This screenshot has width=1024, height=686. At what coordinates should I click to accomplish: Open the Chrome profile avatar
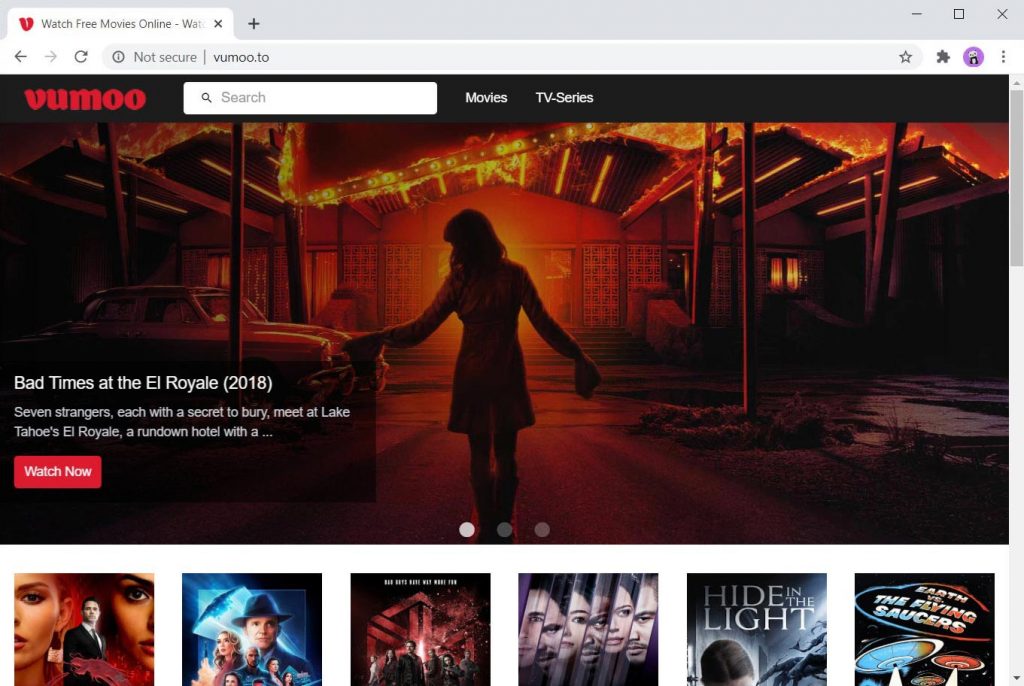(x=973, y=57)
